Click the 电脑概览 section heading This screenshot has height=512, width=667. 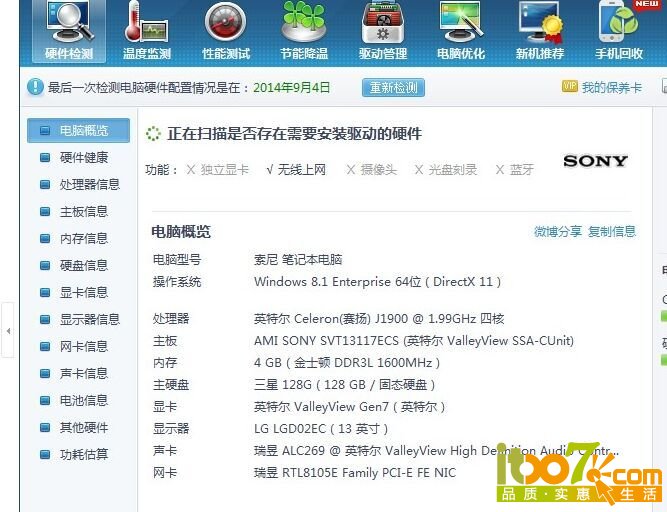pos(181,232)
